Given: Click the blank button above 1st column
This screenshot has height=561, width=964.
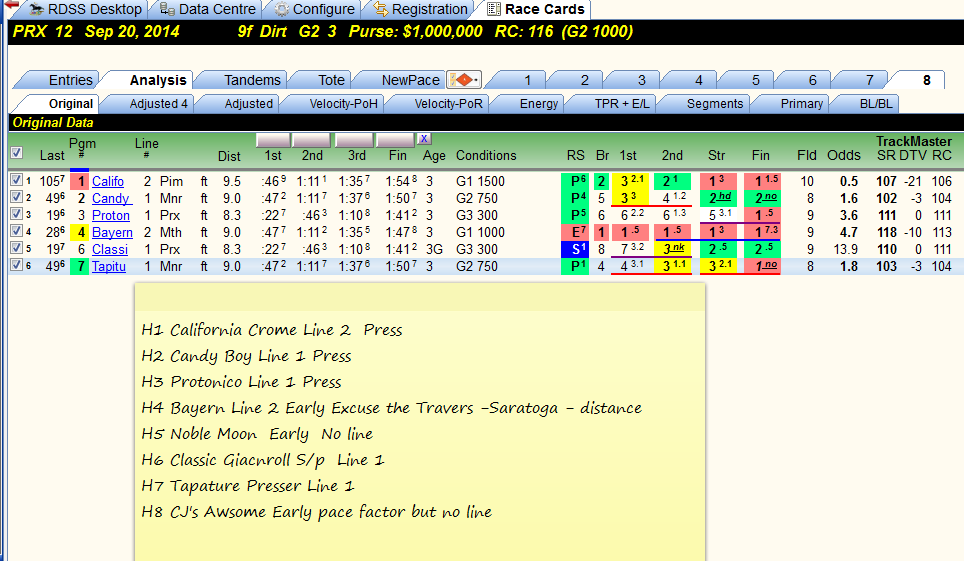Looking at the screenshot, I should click(273, 140).
